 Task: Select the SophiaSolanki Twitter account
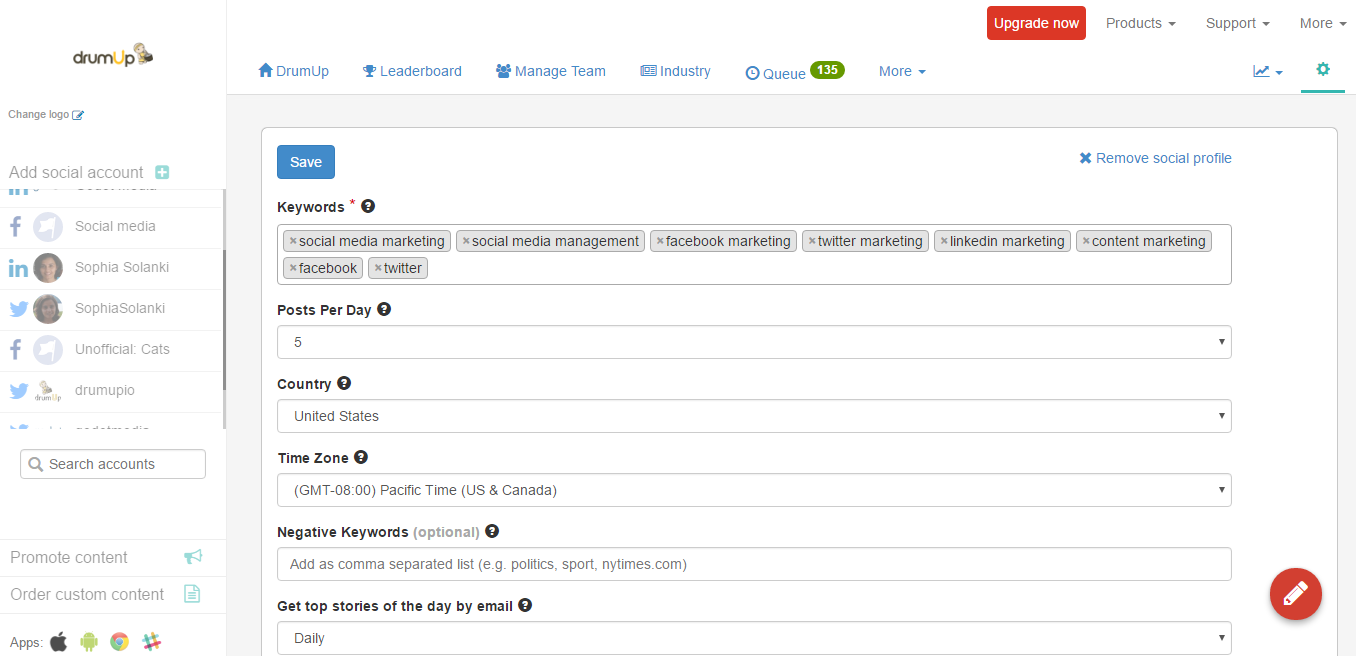(112, 309)
